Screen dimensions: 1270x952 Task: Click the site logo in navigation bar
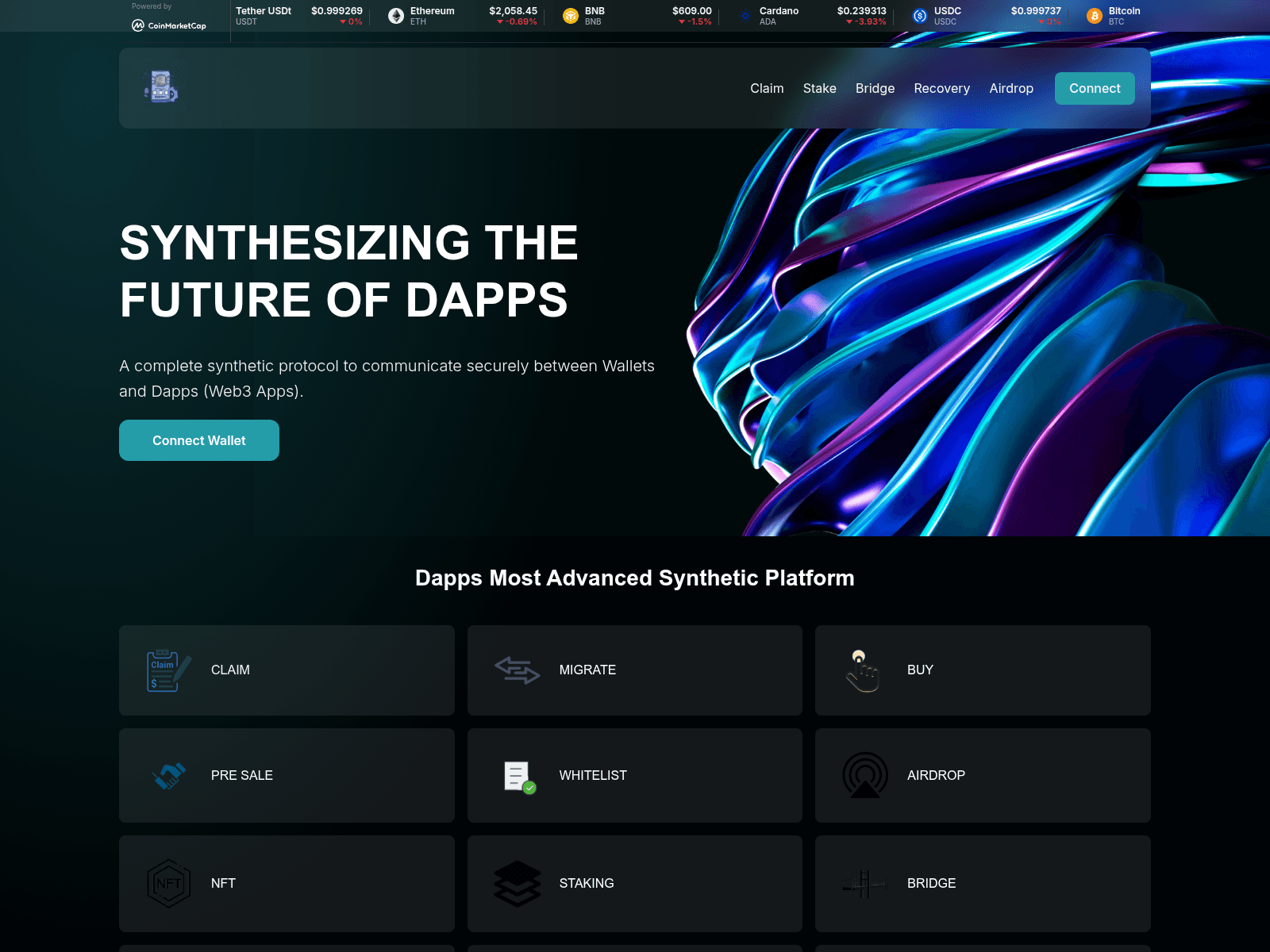click(x=161, y=87)
